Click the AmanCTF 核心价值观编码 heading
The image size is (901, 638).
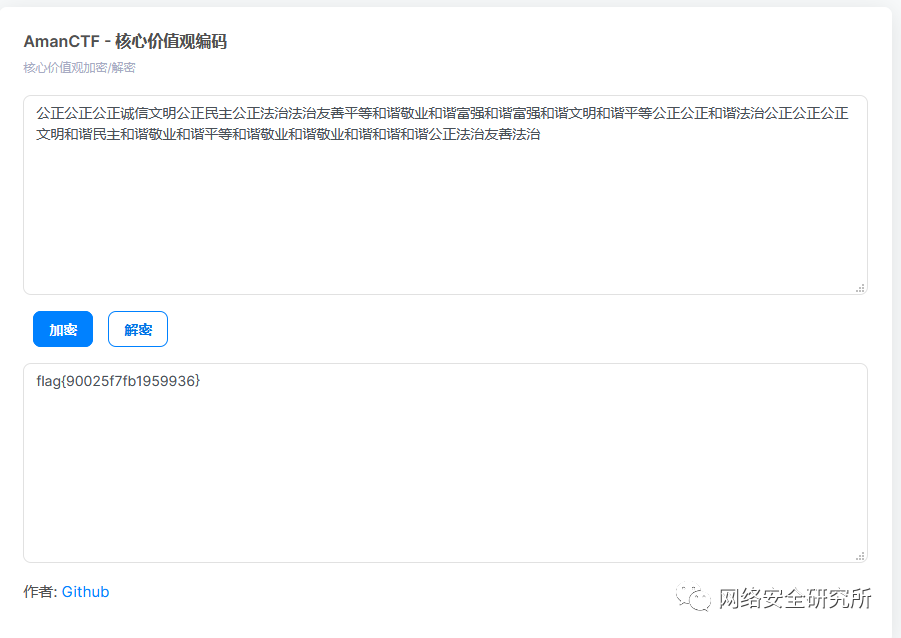pos(125,41)
